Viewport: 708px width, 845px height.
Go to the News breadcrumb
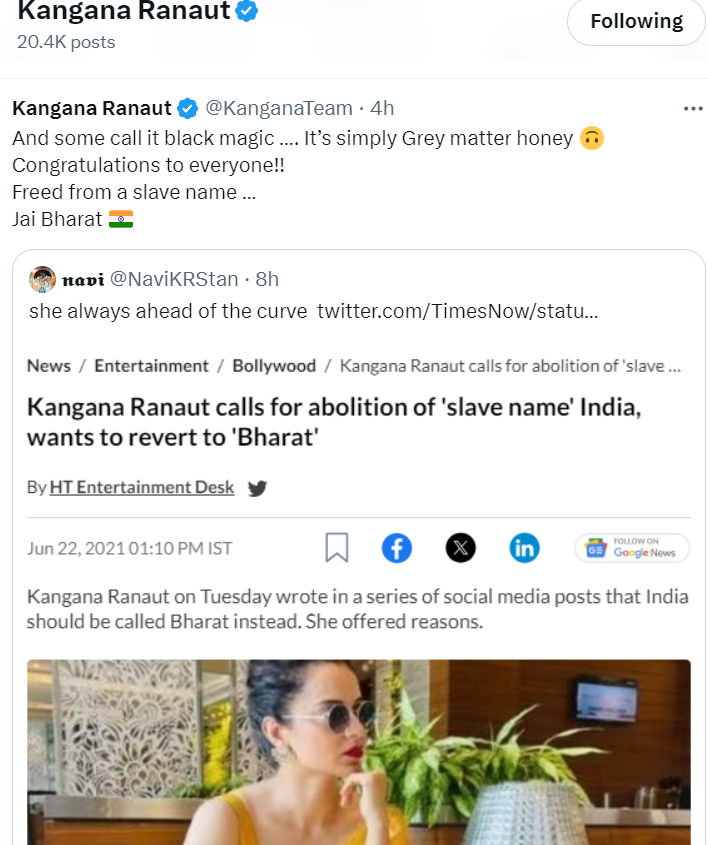49,365
